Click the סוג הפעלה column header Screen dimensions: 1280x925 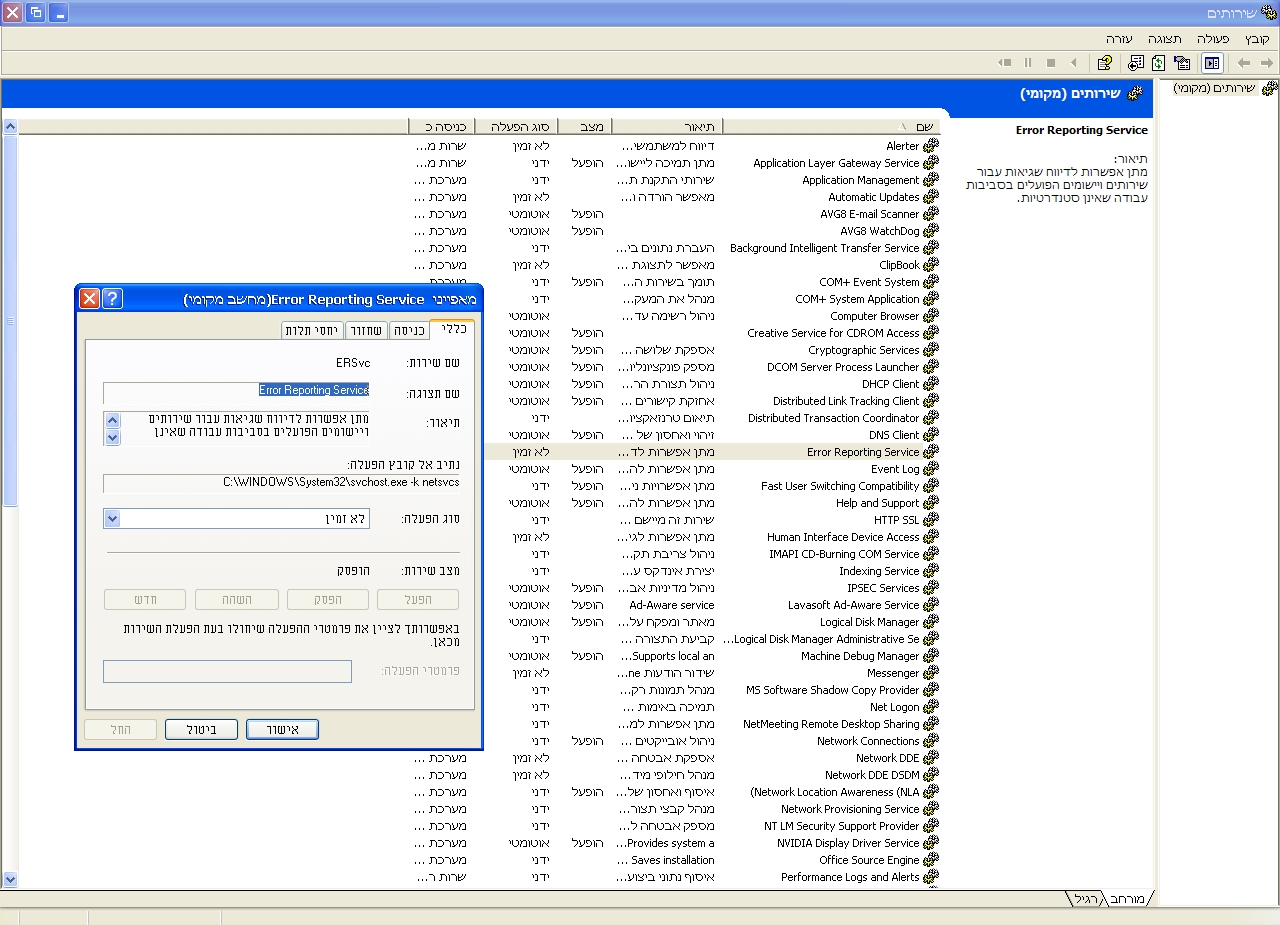click(x=516, y=126)
